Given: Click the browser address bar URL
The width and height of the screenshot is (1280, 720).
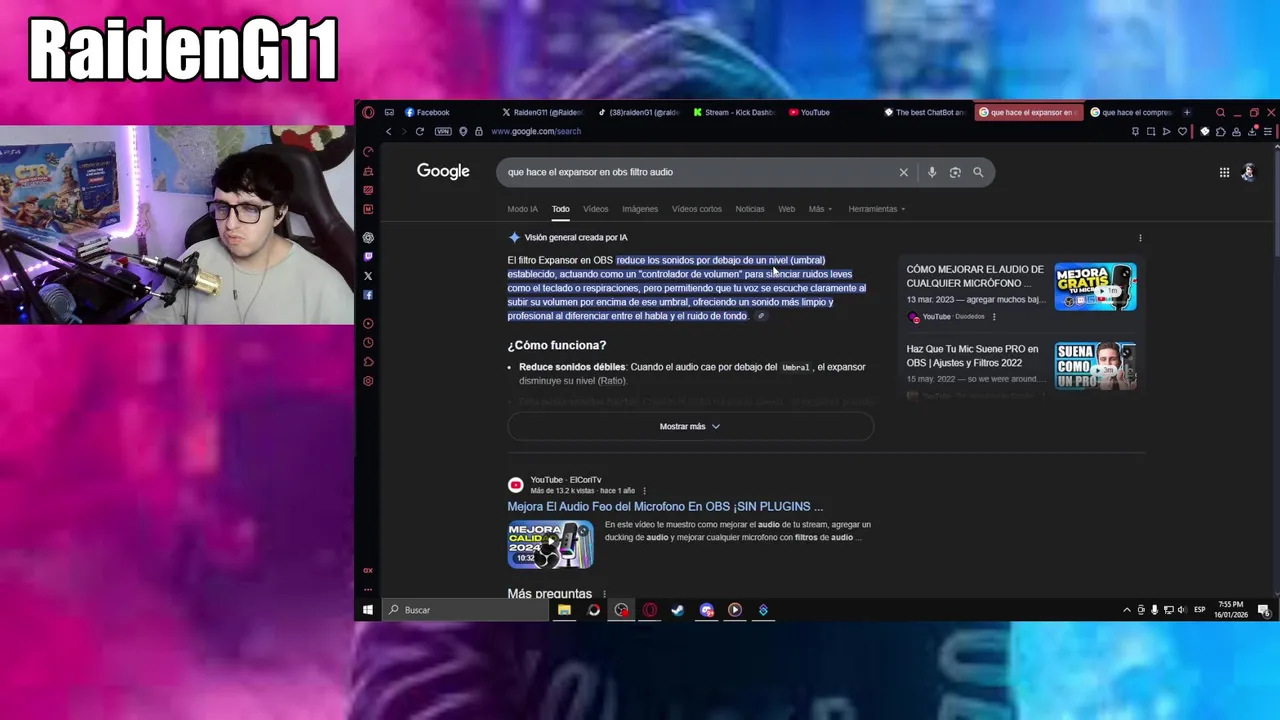Looking at the screenshot, I should tap(536, 131).
